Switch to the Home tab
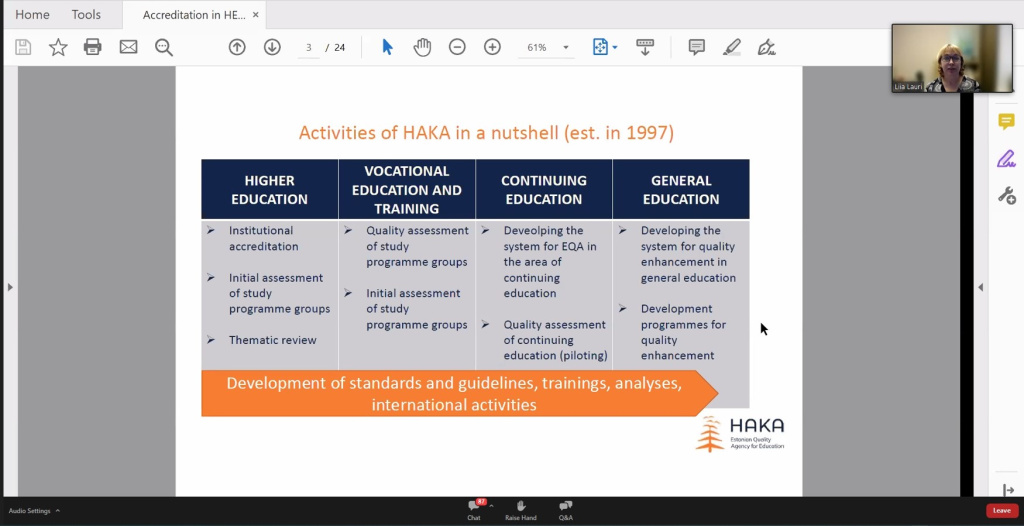Image resolution: width=1024 pixels, height=526 pixels. 32,14
